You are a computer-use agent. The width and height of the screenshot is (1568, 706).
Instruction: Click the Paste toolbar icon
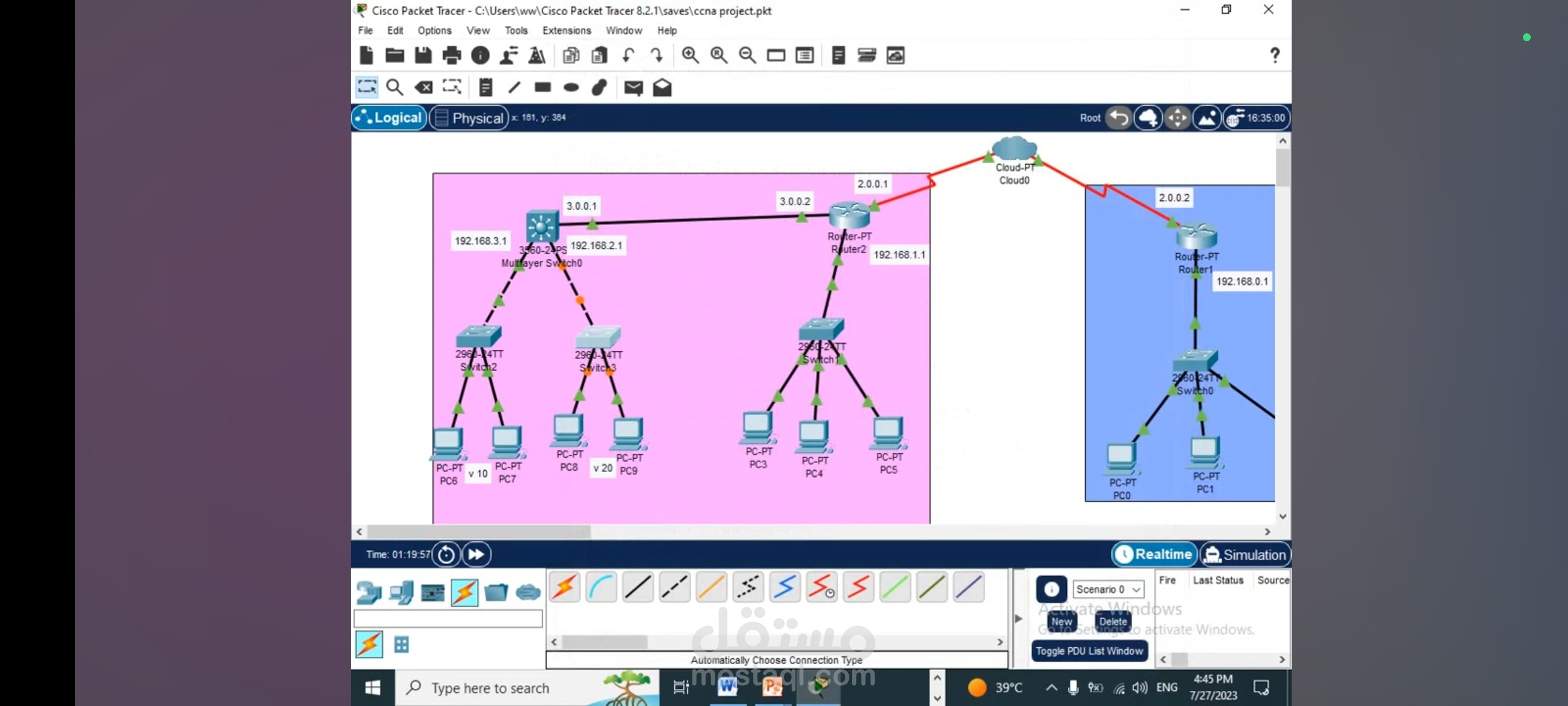coord(599,56)
